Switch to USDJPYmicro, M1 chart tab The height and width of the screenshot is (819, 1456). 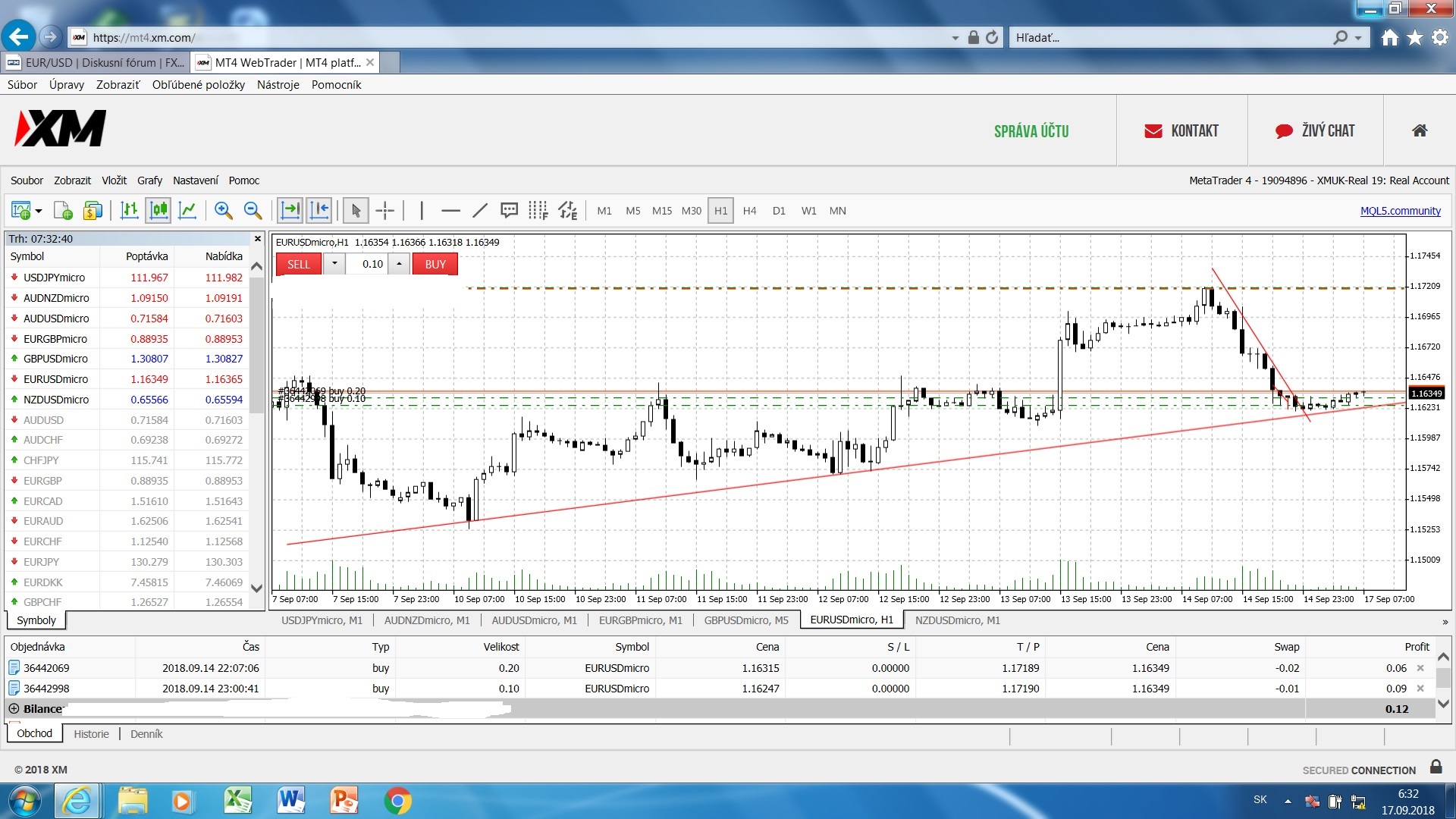(322, 620)
